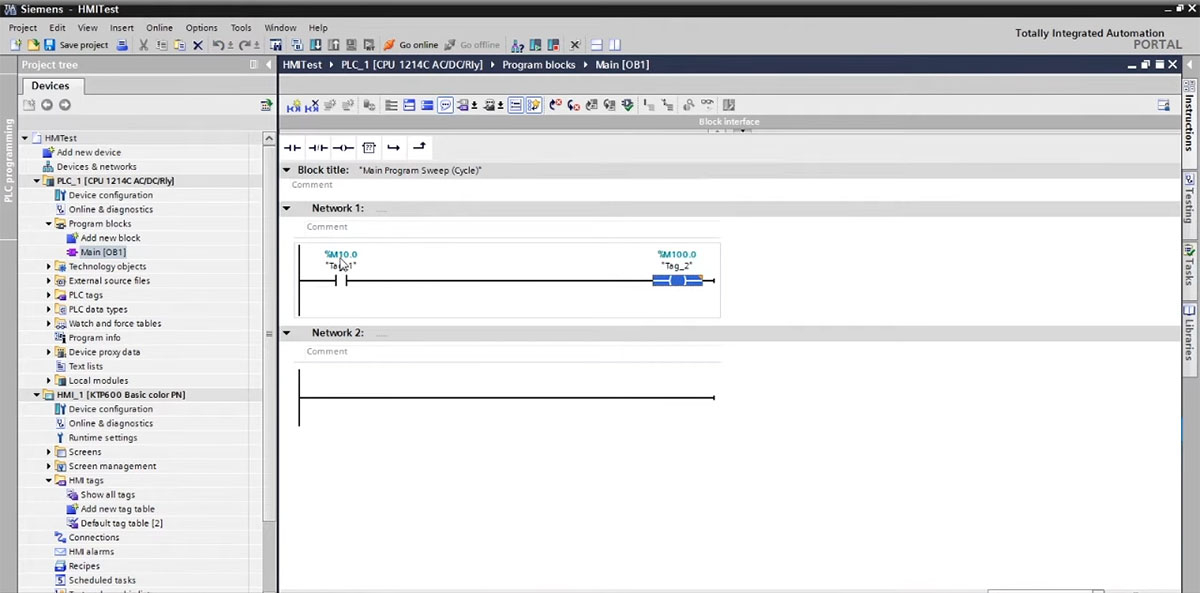
Task: Collapse the Network 1 section
Action: pyautogui.click(x=287, y=209)
